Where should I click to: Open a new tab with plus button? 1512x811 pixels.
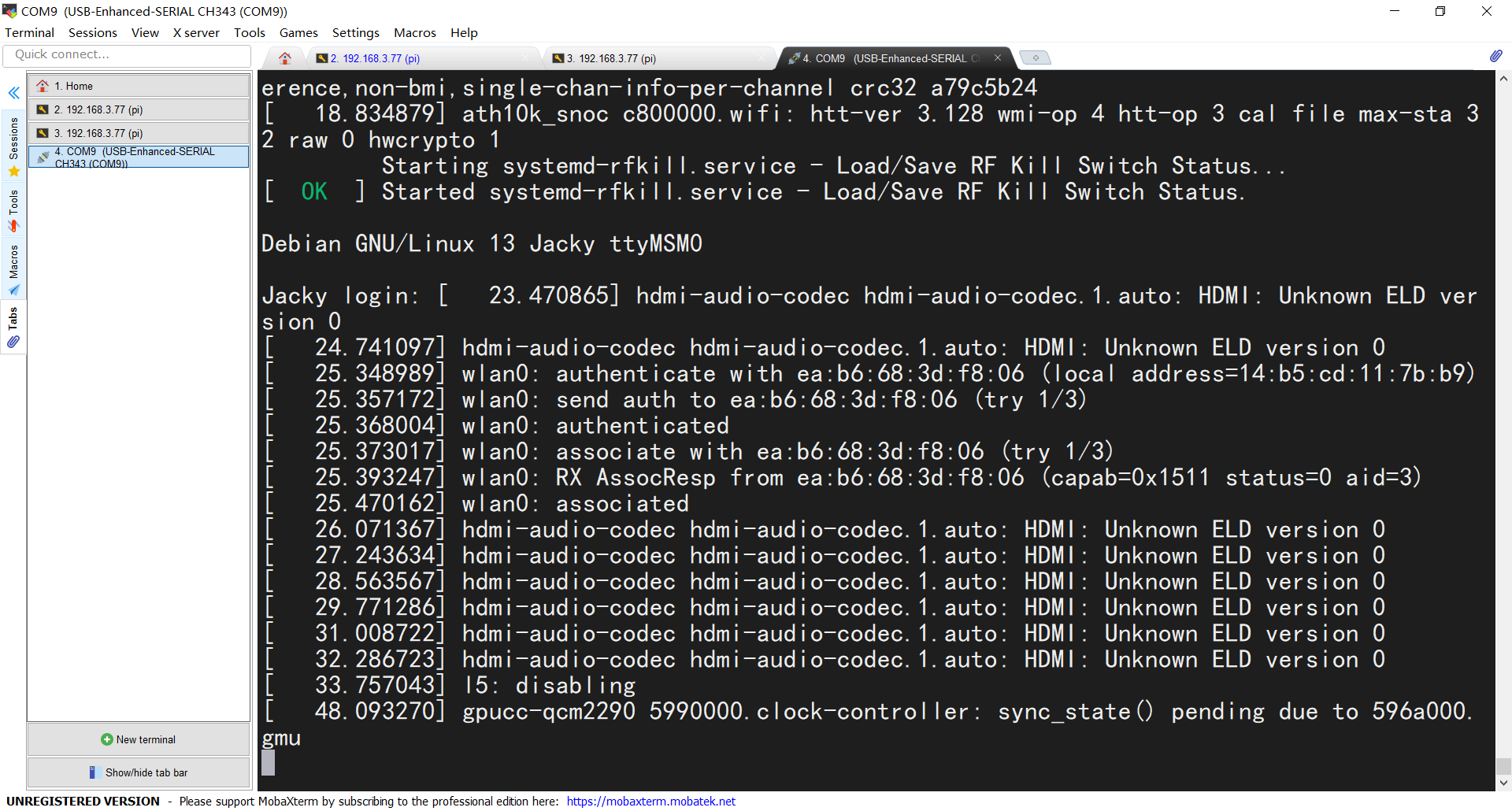click(x=1035, y=57)
